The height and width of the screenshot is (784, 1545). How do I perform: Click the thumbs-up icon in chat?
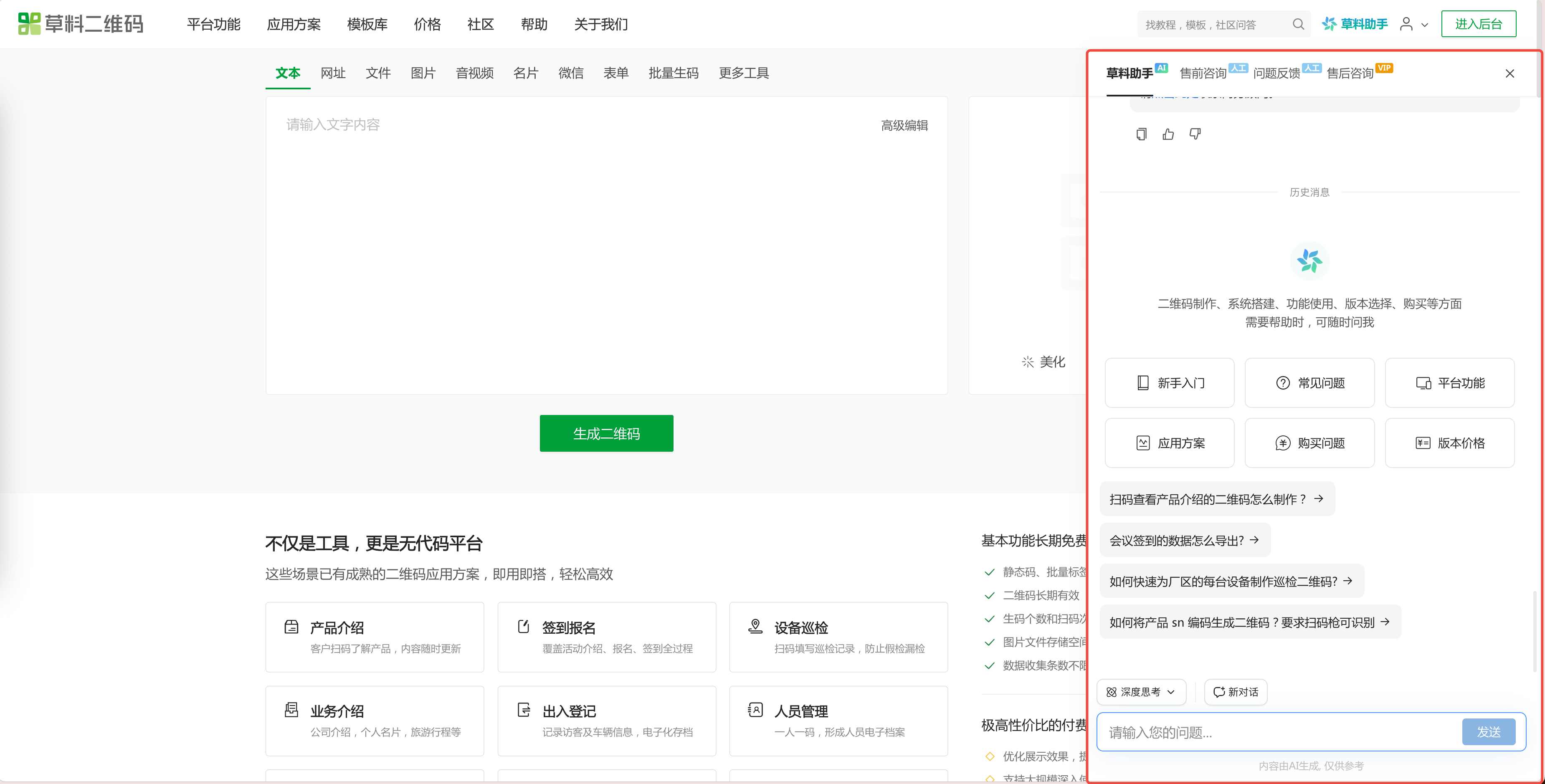pos(1168,134)
